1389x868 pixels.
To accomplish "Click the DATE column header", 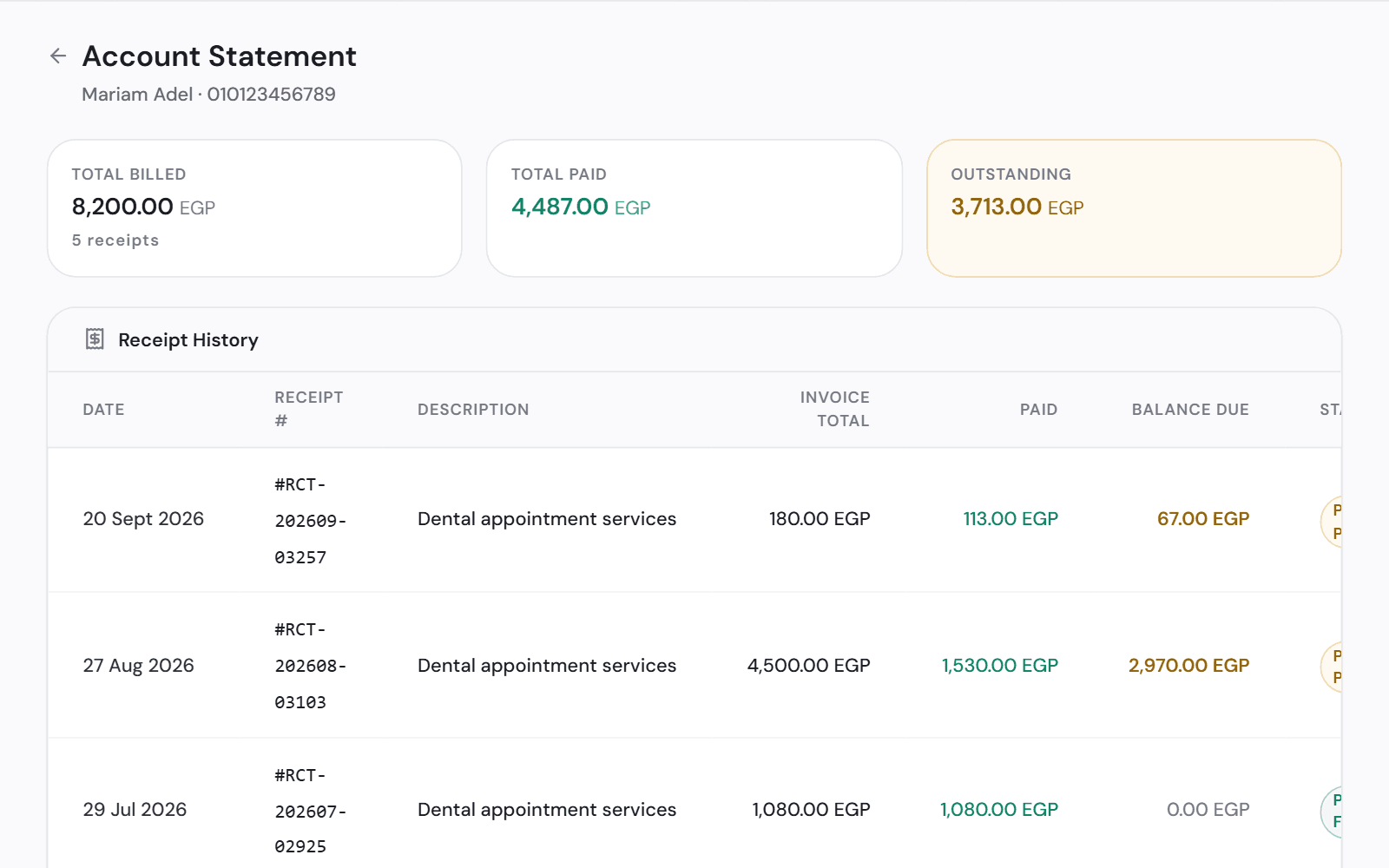I will (103, 410).
